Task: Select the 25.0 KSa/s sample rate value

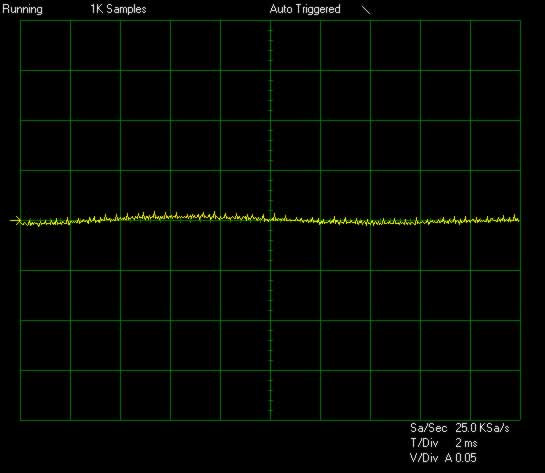Action: pyautogui.click(x=482, y=428)
